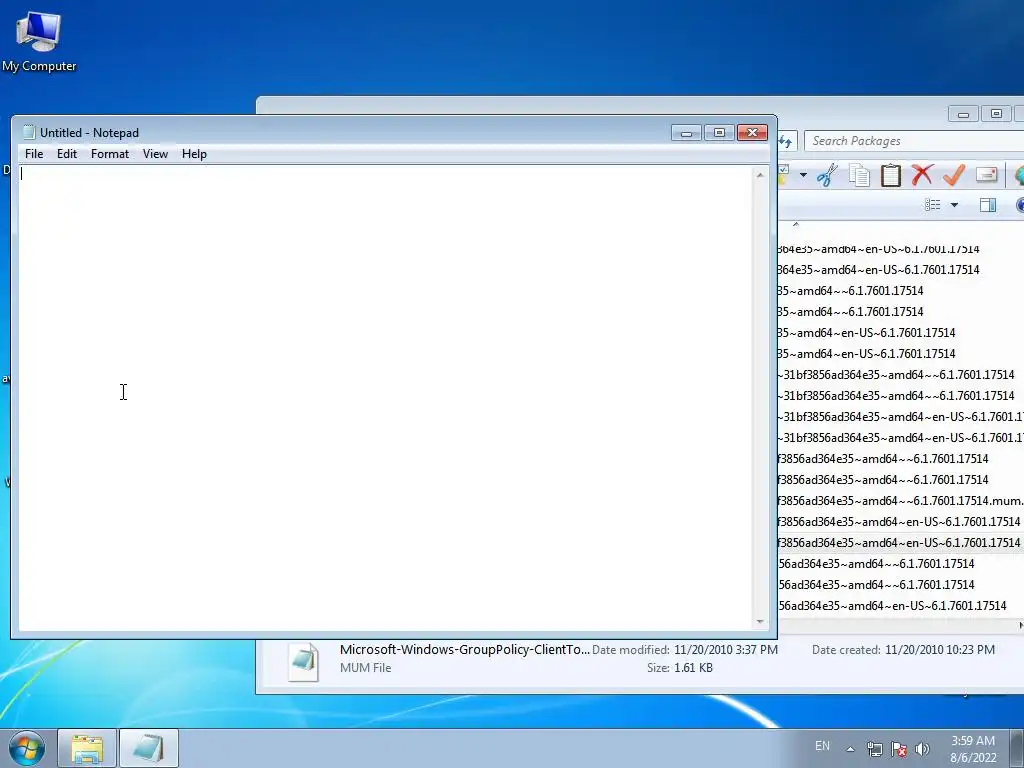The height and width of the screenshot is (768, 1024).
Task: Click the refresh arrows button beside the search box
Action: 786,141
